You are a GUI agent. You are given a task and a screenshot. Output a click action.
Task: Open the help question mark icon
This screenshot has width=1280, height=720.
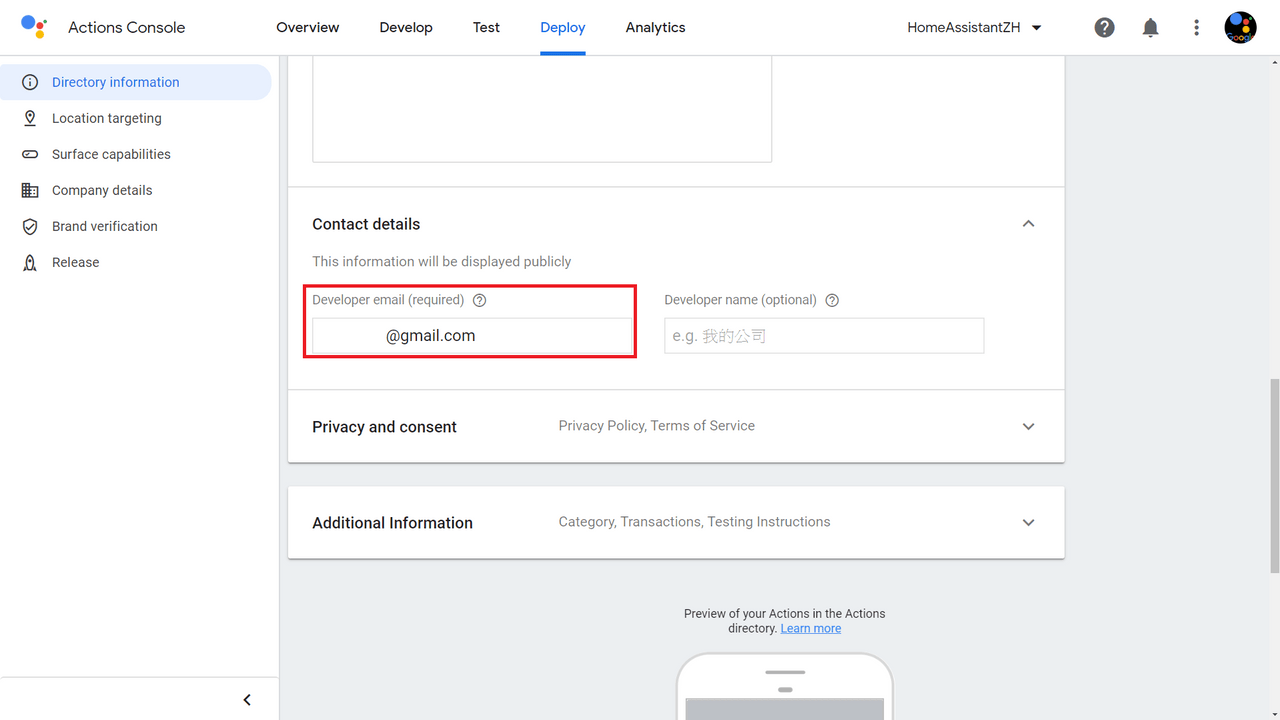(x=1104, y=28)
